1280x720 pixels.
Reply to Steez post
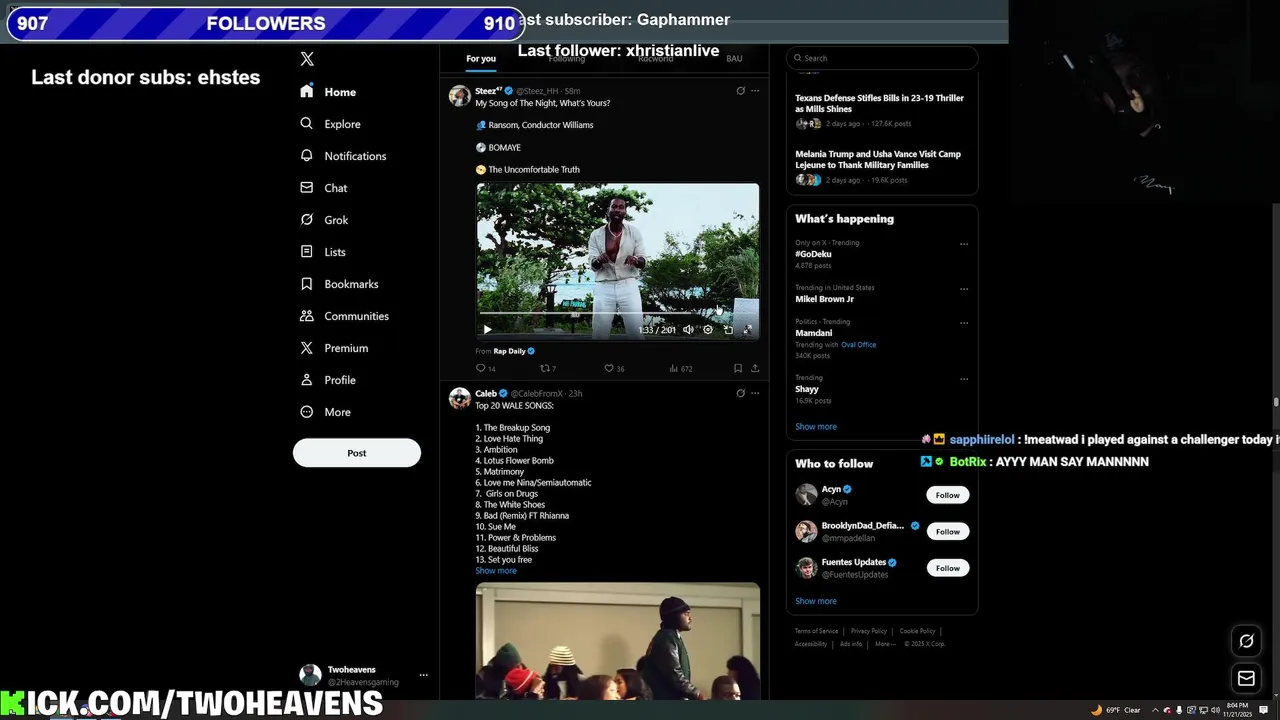(x=485, y=368)
